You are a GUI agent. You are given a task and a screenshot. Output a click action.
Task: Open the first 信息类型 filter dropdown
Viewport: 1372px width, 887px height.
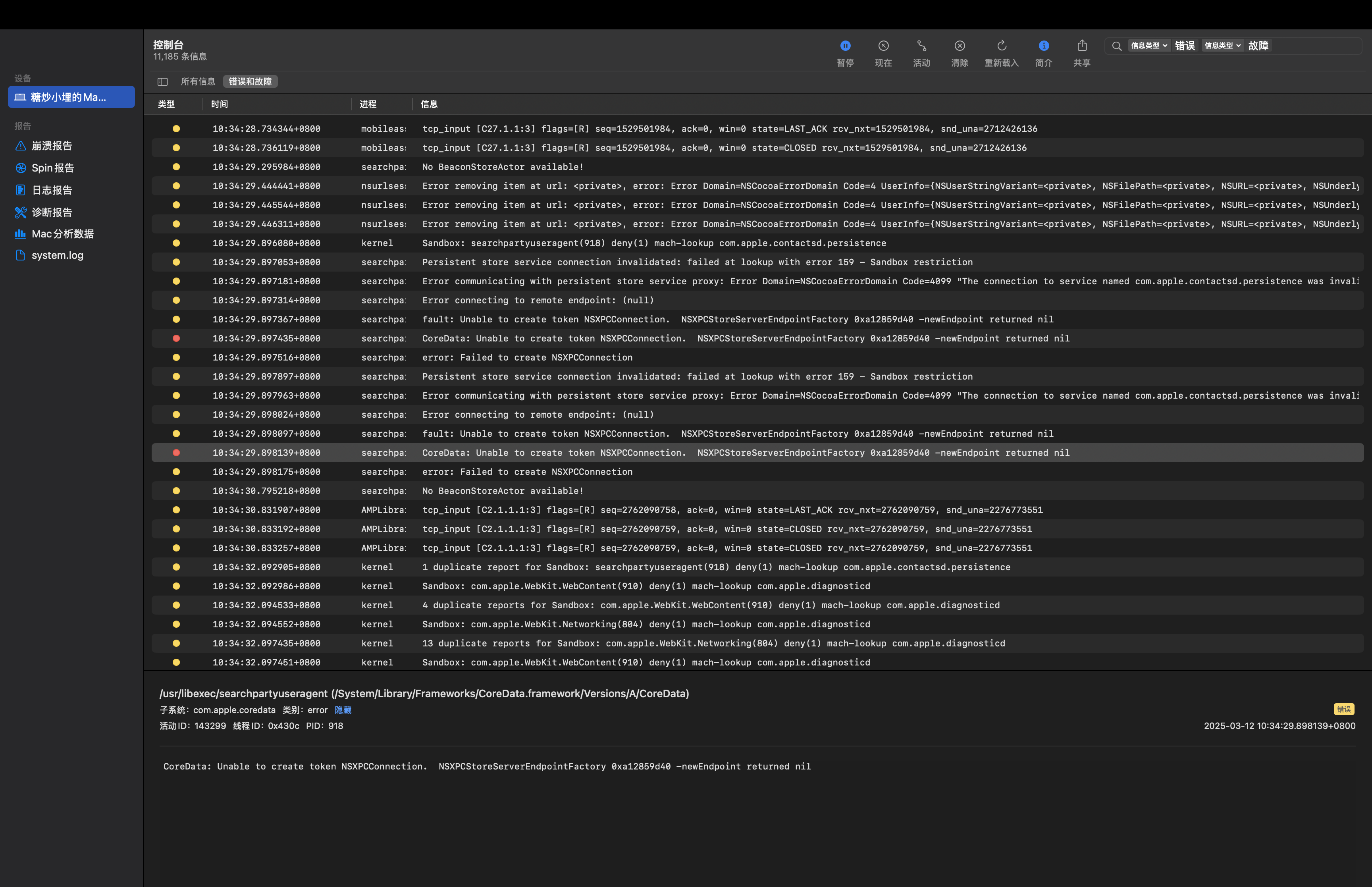click(x=1148, y=46)
